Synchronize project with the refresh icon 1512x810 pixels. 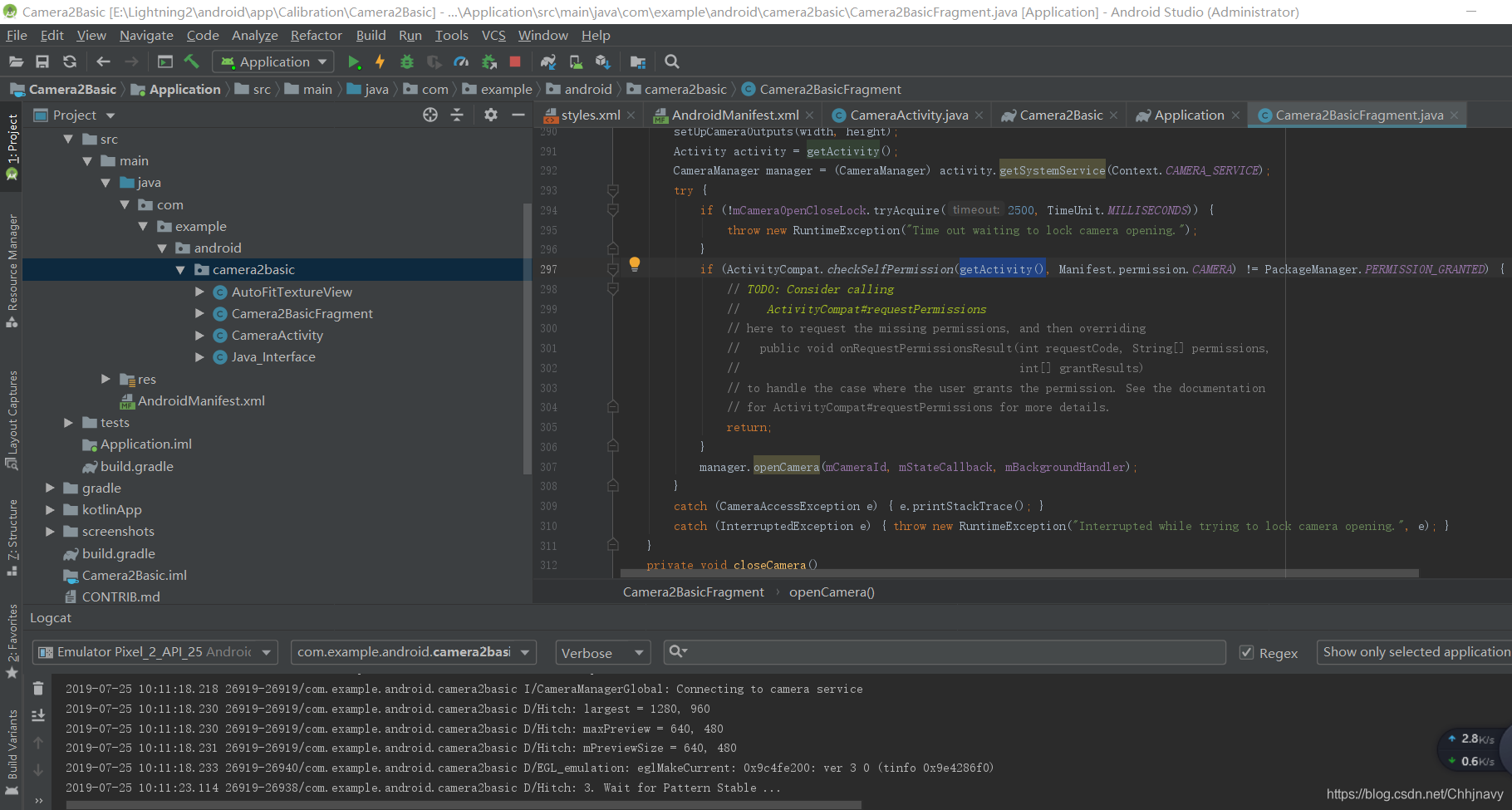[x=70, y=61]
